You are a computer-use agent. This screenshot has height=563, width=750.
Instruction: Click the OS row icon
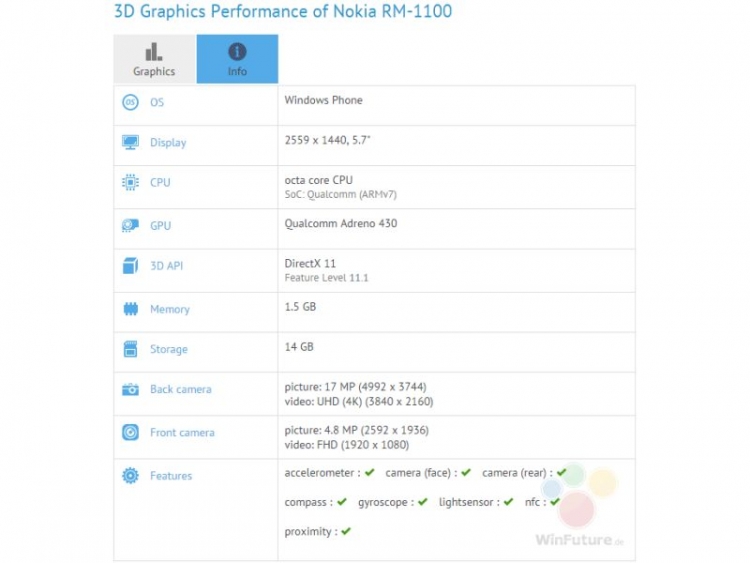pos(130,102)
